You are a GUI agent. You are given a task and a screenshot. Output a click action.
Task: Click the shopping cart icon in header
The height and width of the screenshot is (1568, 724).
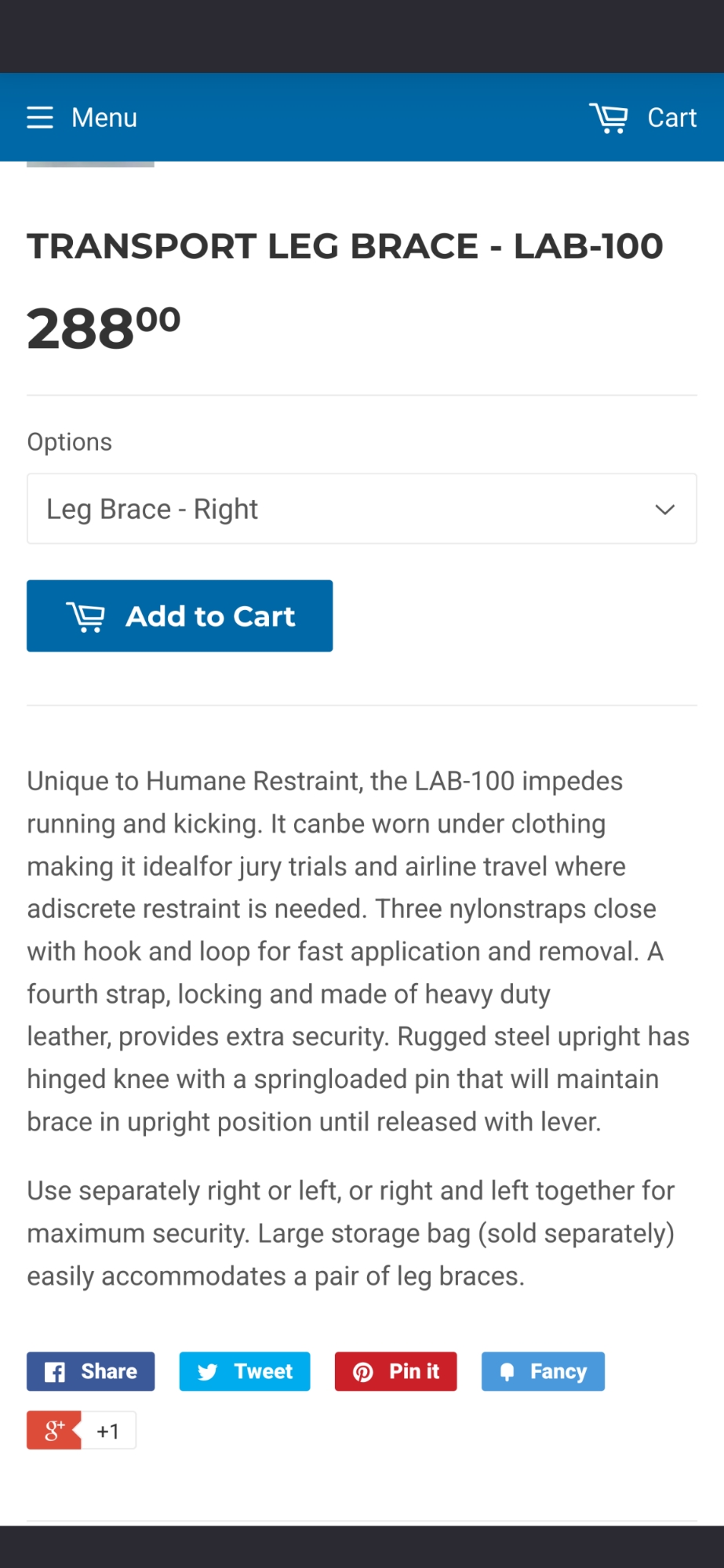[x=609, y=118]
